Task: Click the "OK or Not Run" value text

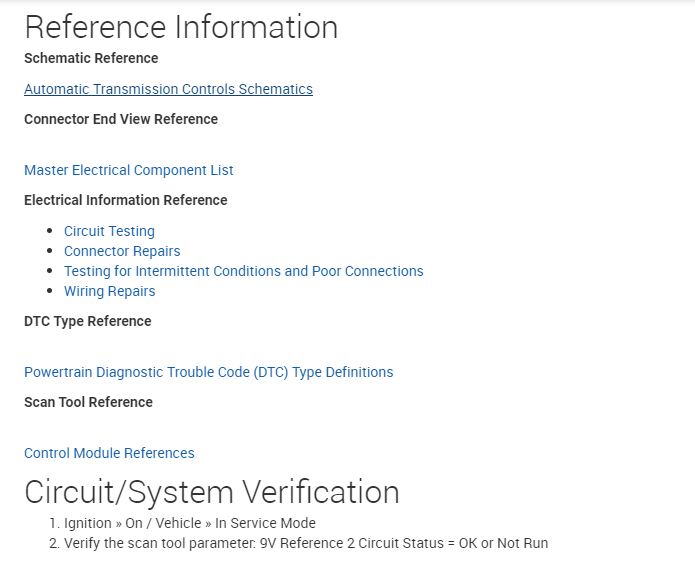Action: coord(502,543)
